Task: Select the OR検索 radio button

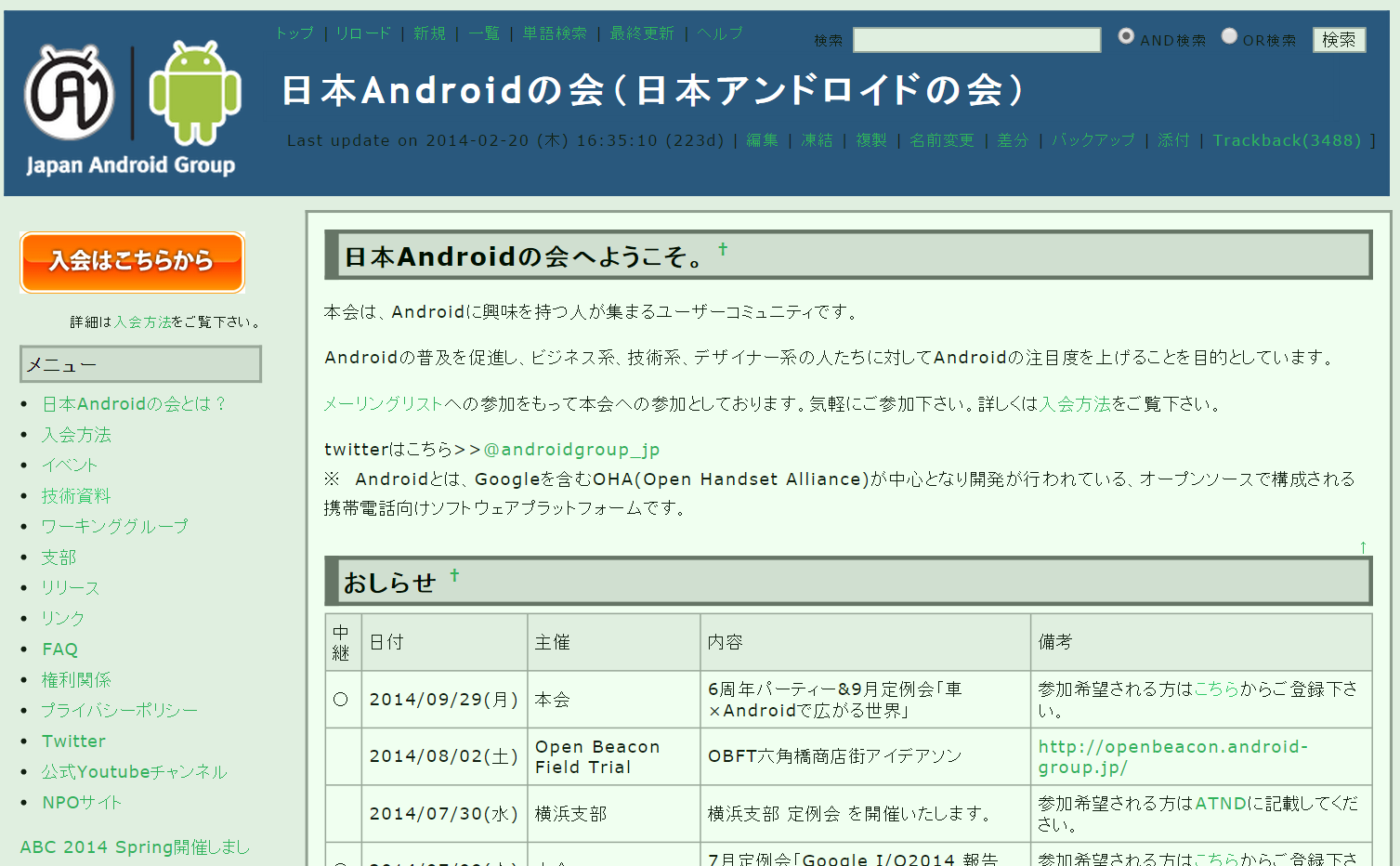Action: click(1229, 36)
